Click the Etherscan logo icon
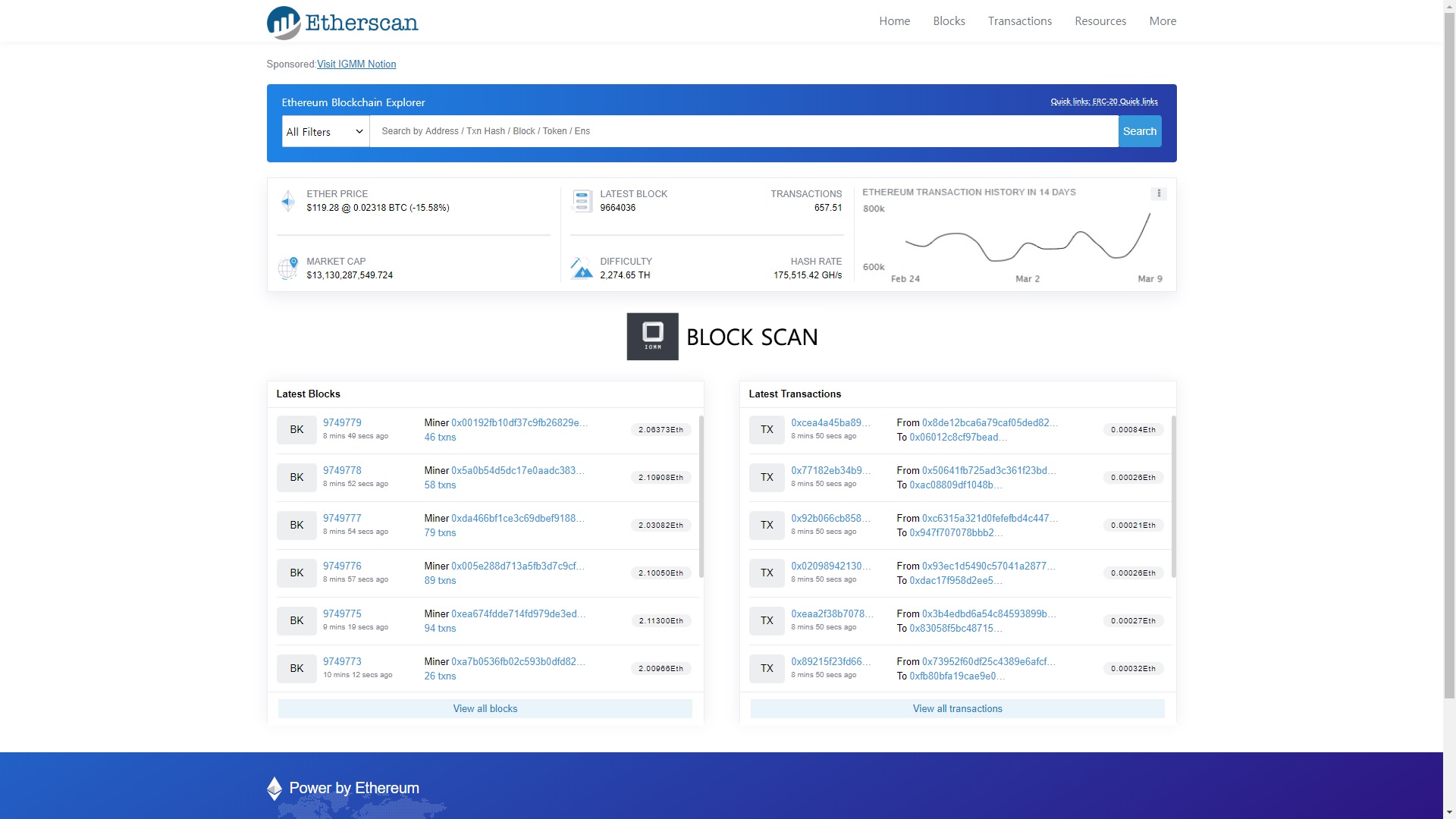 (284, 23)
